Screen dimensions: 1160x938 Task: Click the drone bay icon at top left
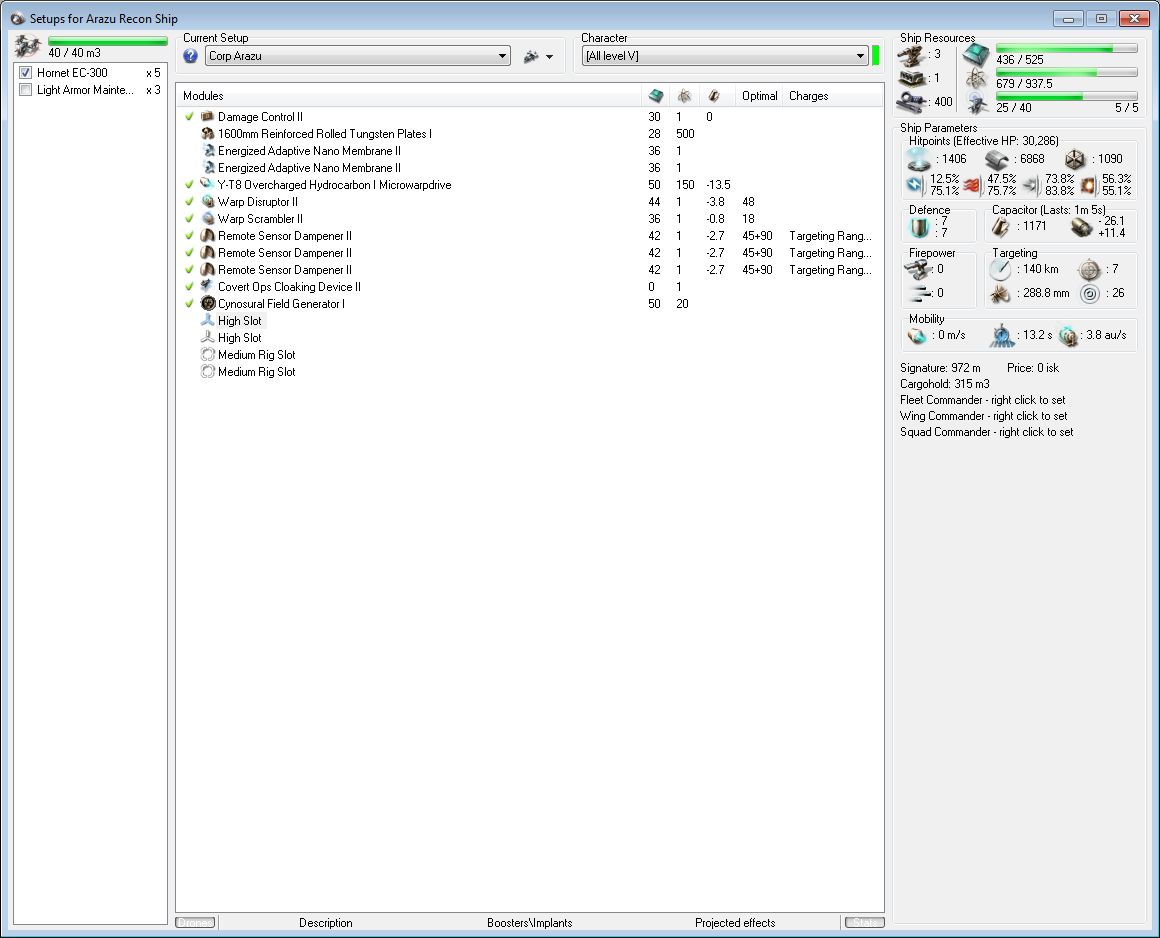pos(26,45)
